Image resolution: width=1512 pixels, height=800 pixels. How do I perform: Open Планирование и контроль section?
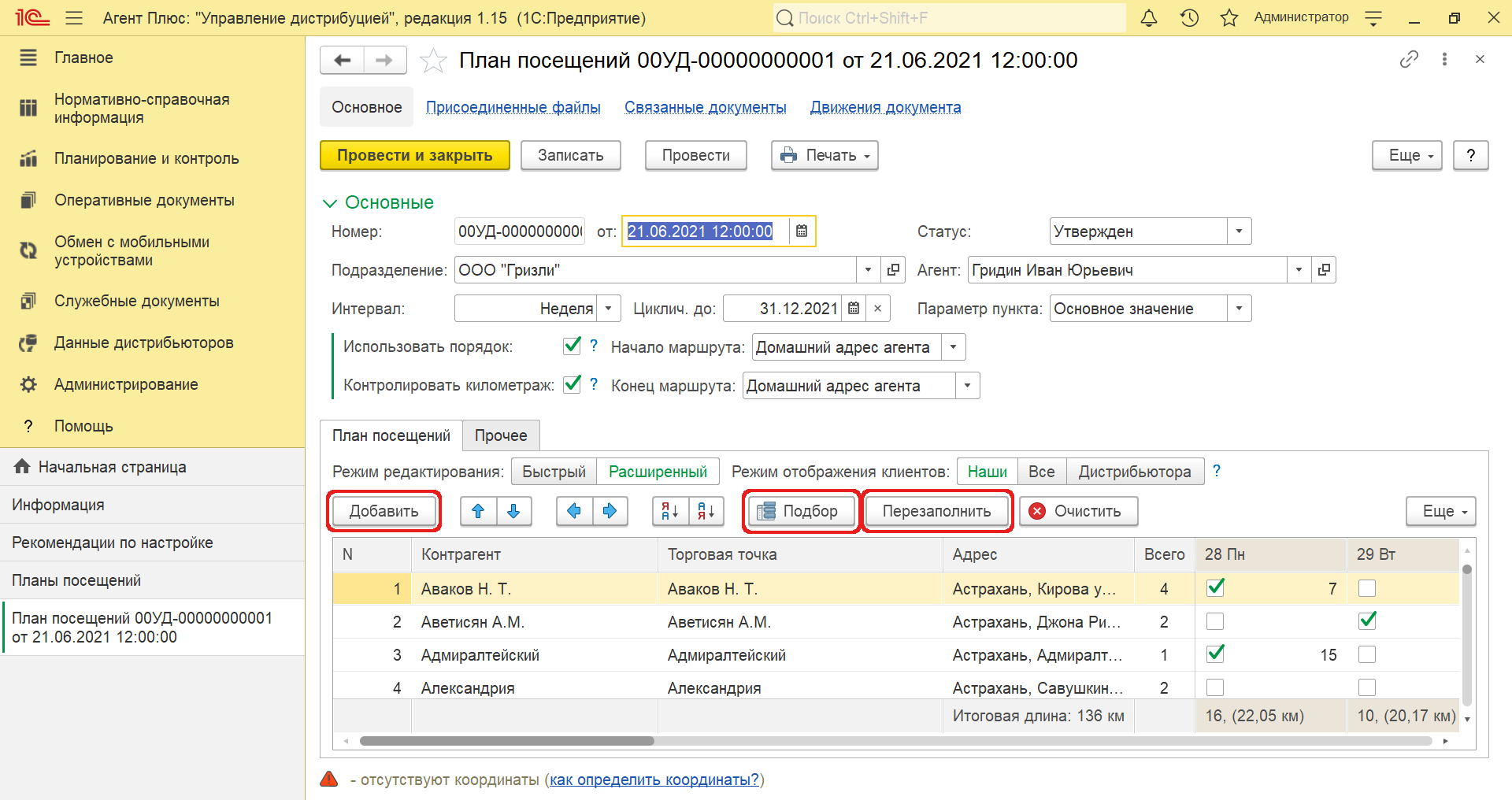pos(146,158)
